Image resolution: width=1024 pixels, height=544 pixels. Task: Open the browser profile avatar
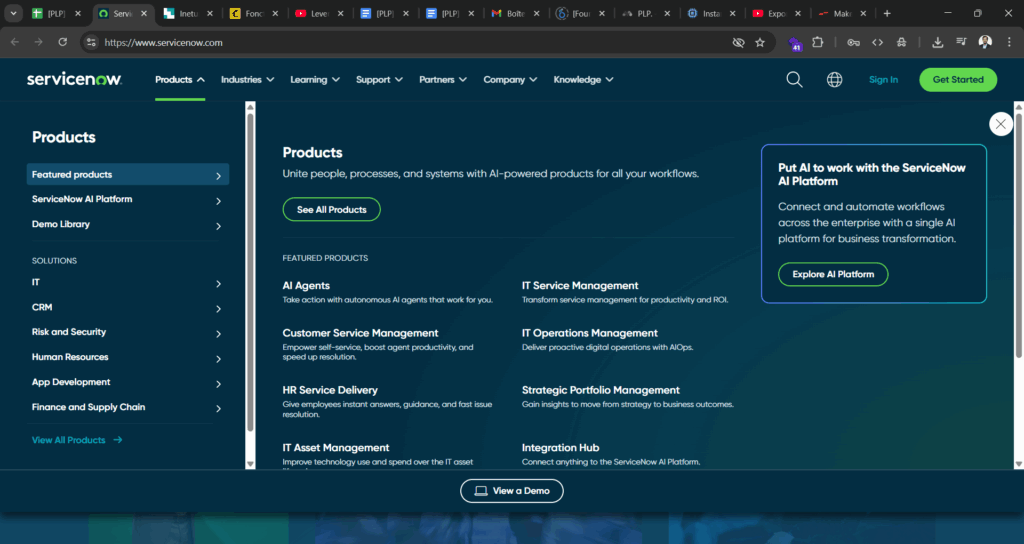point(985,42)
